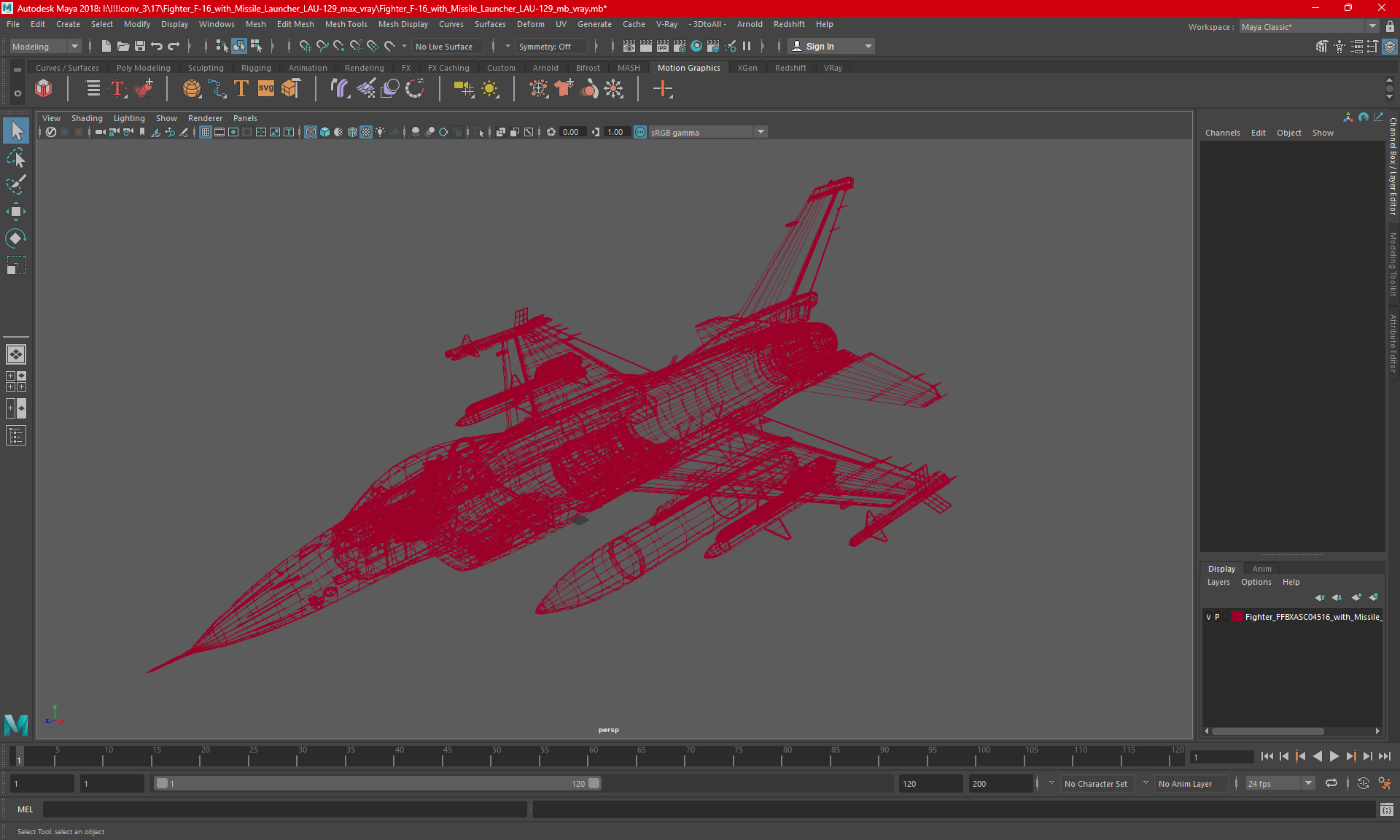The width and height of the screenshot is (1400, 840).
Task: Toggle layer playback P box
Action: [x=1217, y=617]
